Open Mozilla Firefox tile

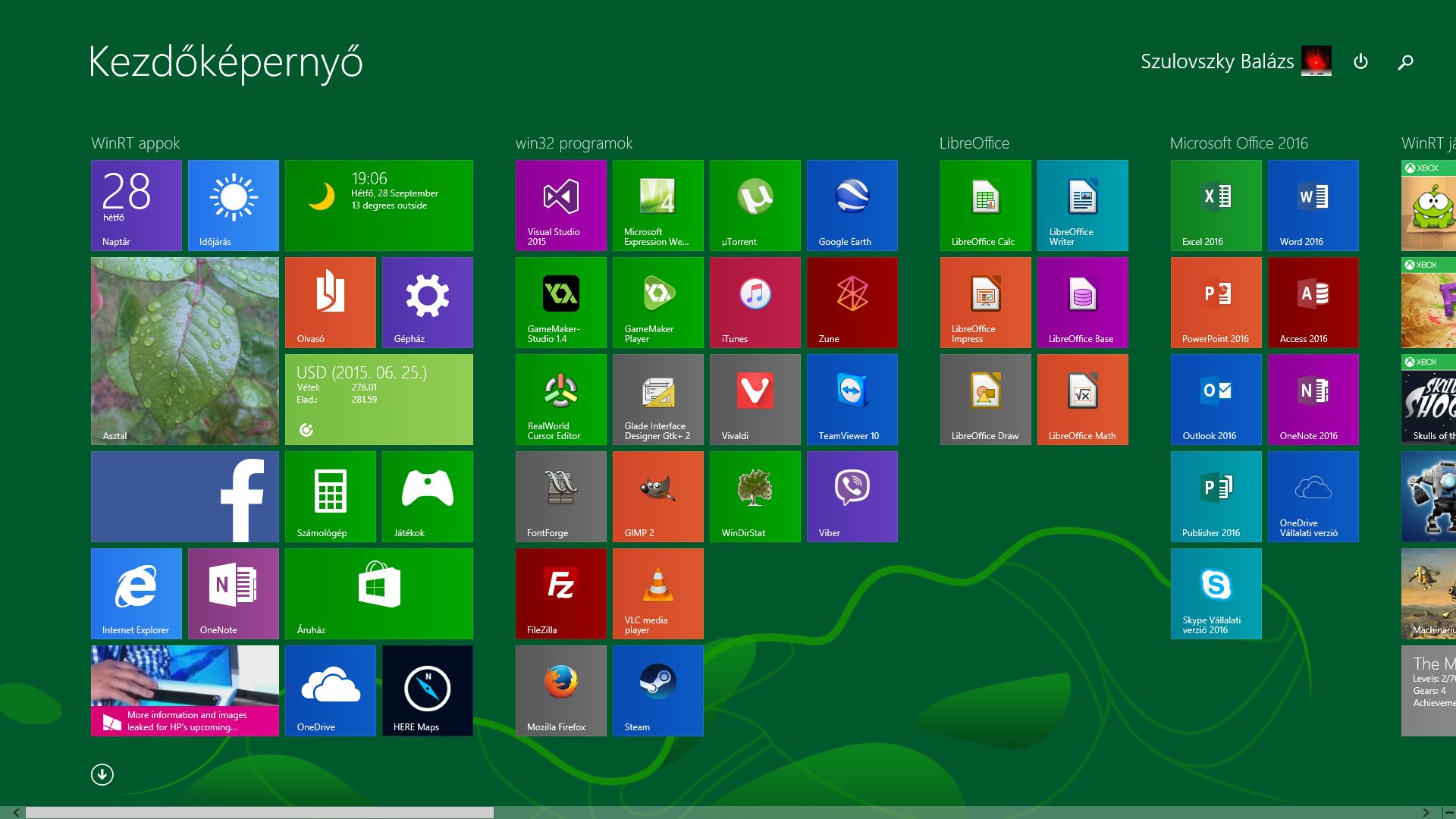561,691
